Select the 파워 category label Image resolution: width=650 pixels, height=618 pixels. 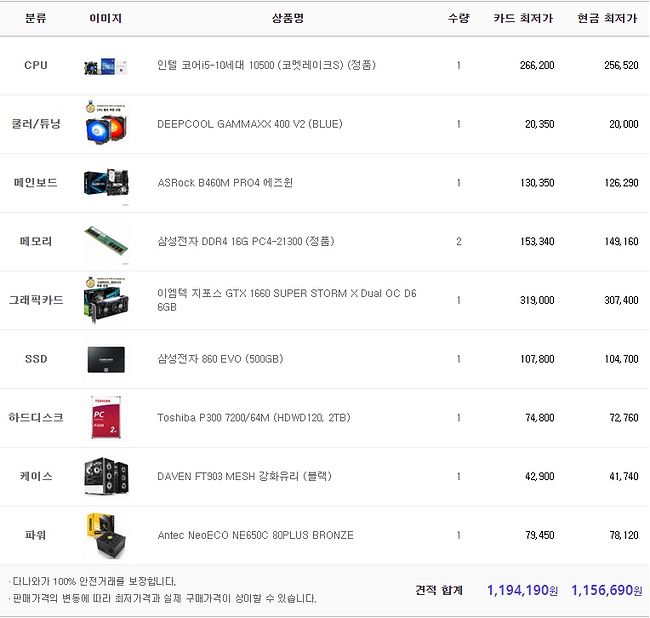[x=36, y=535]
